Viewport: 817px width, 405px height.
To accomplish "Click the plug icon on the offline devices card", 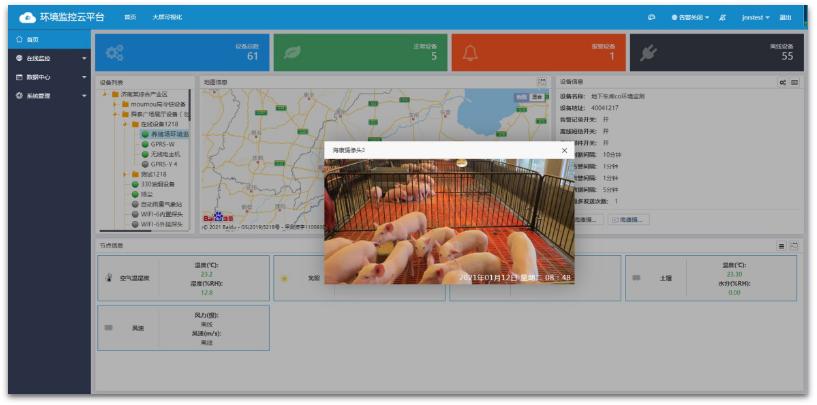I will 648,52.
